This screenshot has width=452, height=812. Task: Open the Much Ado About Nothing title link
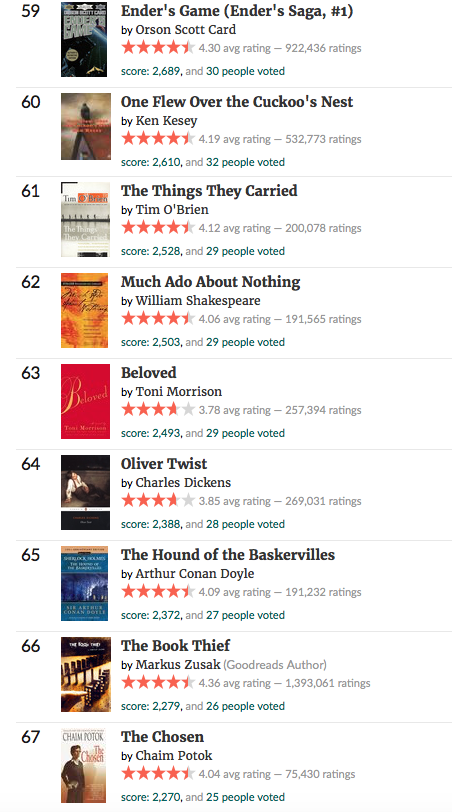(210, 282)
